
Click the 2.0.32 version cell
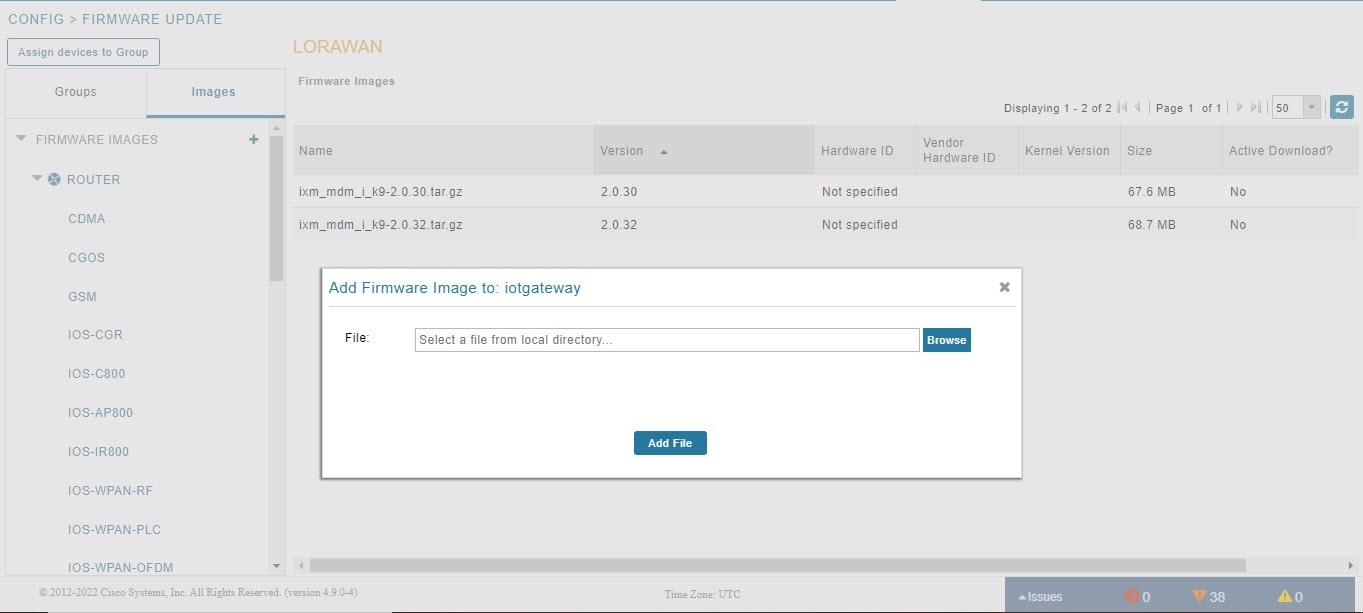tap(619, 225)
